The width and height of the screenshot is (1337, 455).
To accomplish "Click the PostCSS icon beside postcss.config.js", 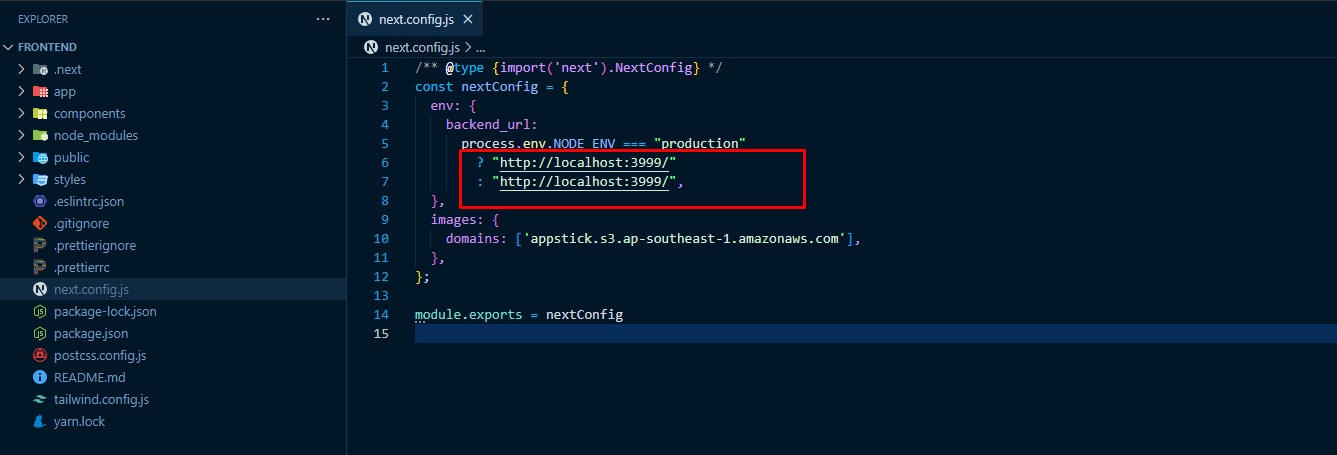I will pyautogui.click(x=40, y=355).
